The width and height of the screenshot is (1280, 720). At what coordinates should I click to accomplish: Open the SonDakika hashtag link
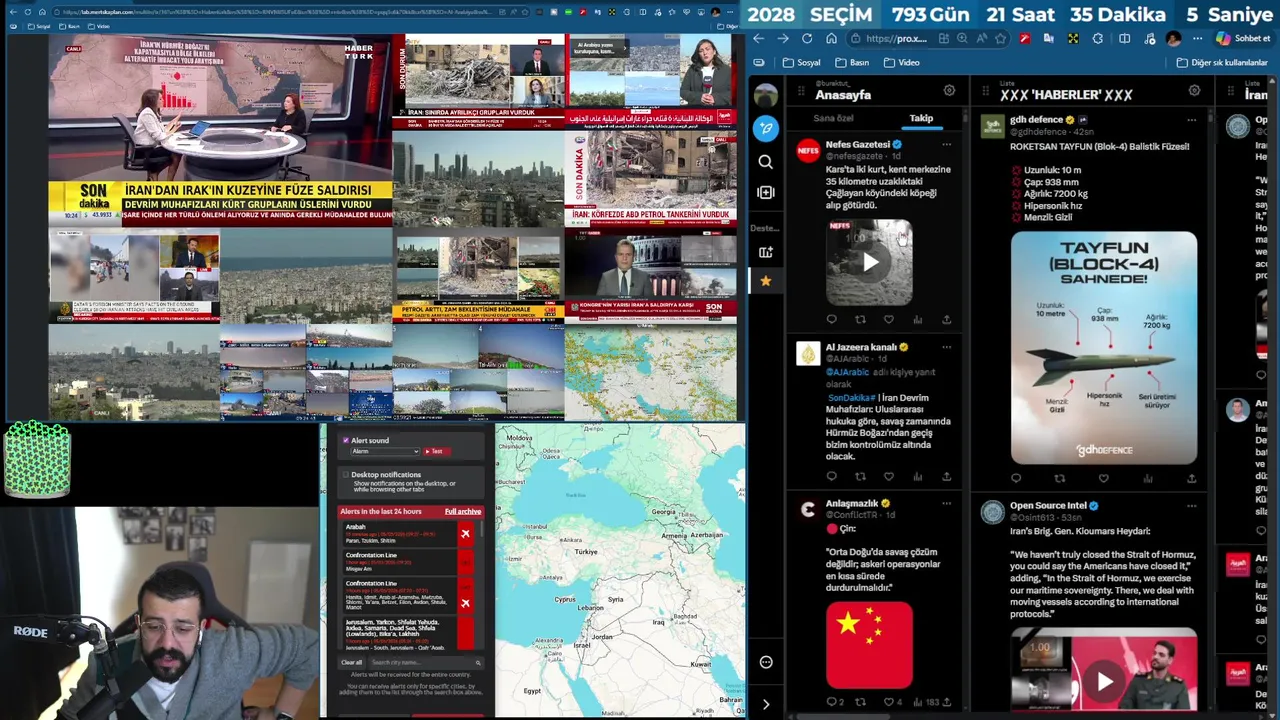[x=852, y=398]
